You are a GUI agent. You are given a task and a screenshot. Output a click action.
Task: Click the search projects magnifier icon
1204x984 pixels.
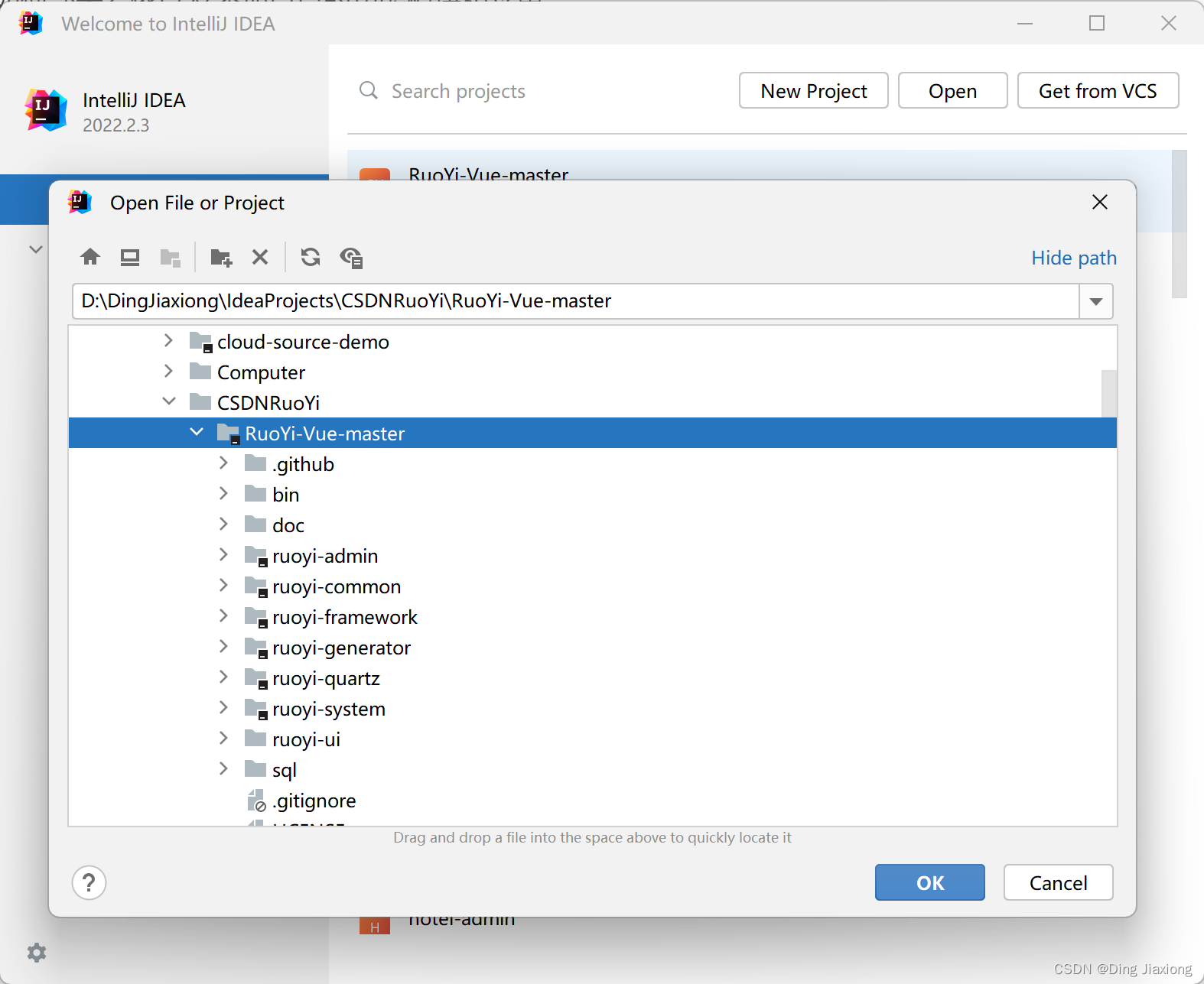tap(369, 90)
